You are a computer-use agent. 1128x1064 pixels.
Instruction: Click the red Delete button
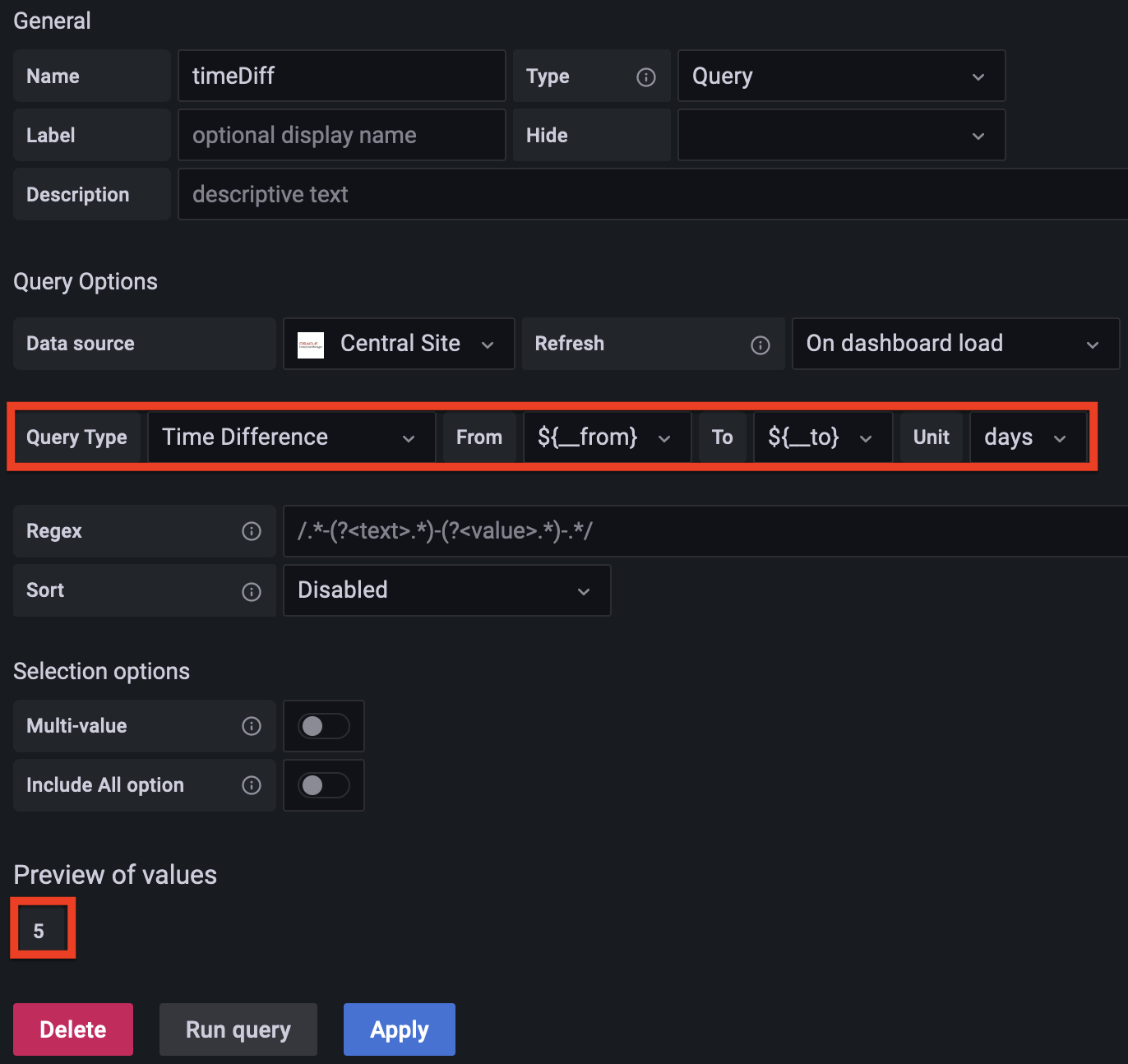coord(73,1029)
